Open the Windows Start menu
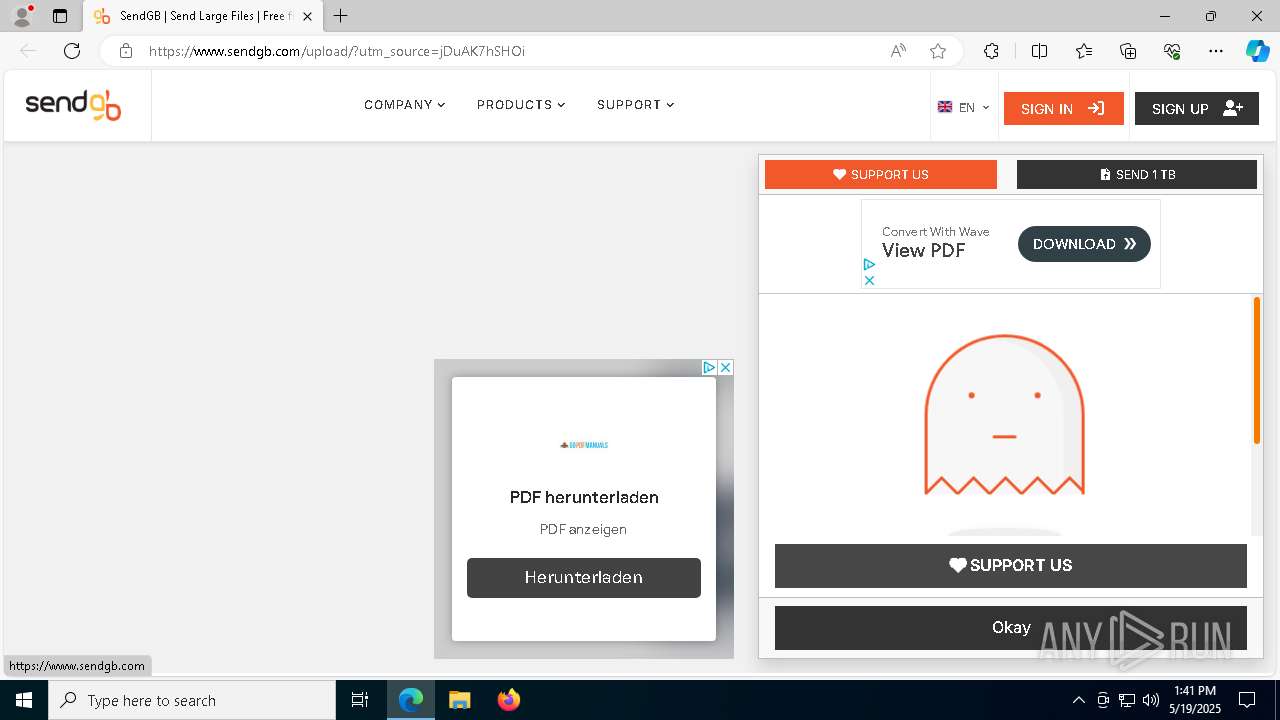This screenshot has height=720, width=1280. coord(24,700)
